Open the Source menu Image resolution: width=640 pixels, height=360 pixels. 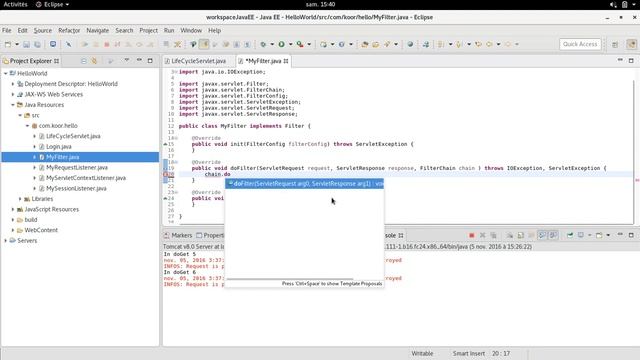click(x=42, y=30)
